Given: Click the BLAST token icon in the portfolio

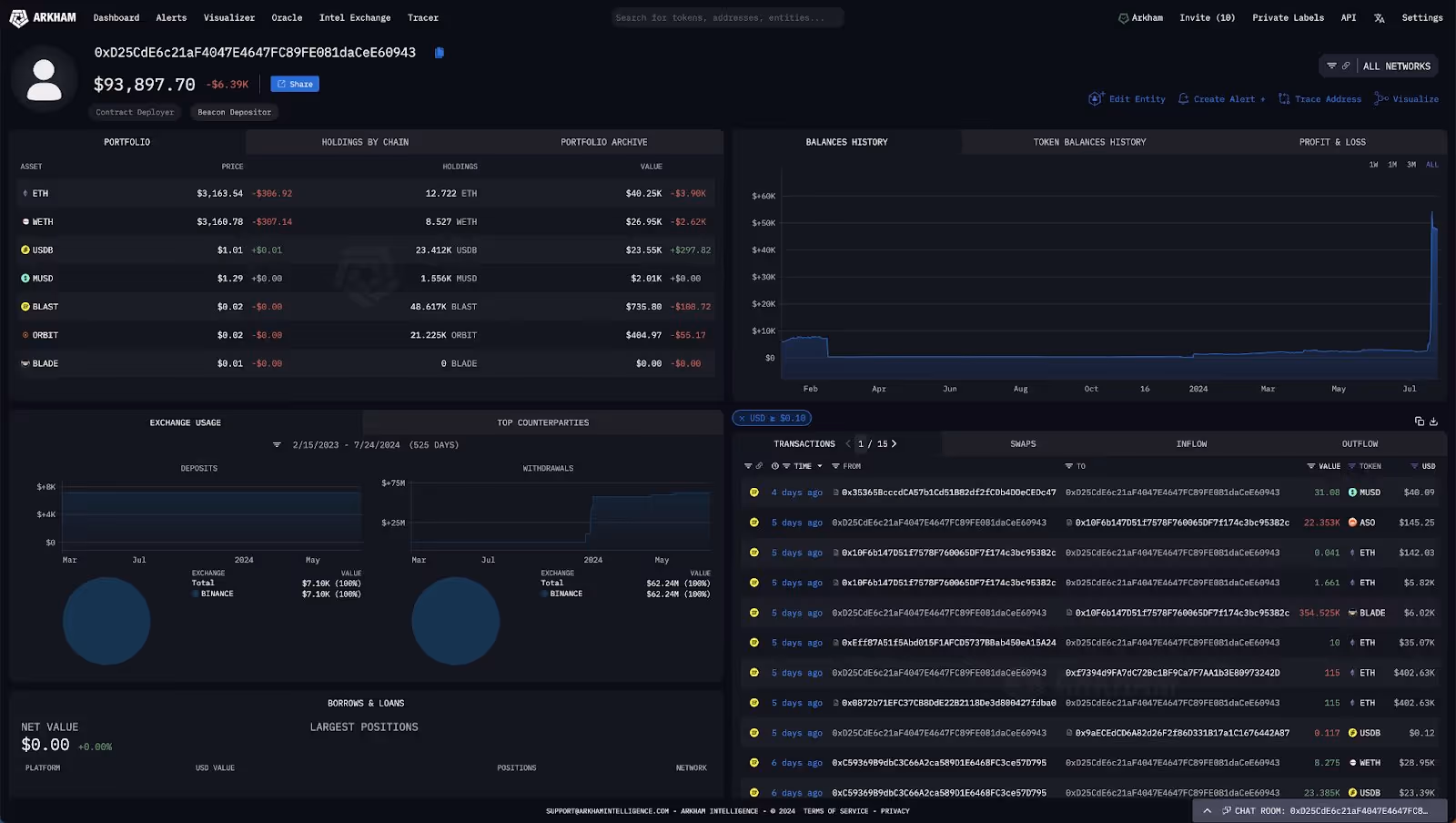Looking at the screenshot, I should pos(25,307).
